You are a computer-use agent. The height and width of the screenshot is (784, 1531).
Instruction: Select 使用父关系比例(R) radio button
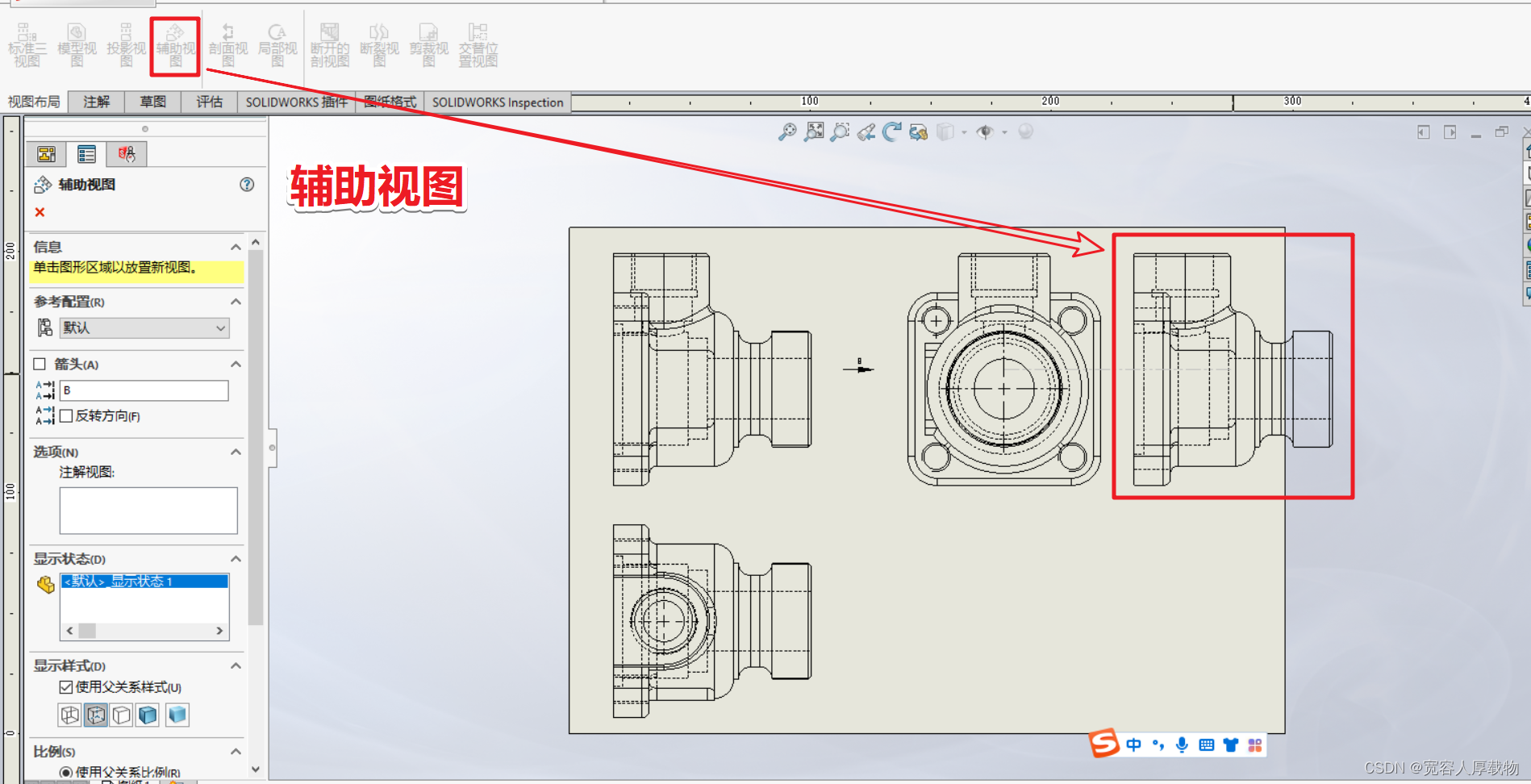(66, 773)
